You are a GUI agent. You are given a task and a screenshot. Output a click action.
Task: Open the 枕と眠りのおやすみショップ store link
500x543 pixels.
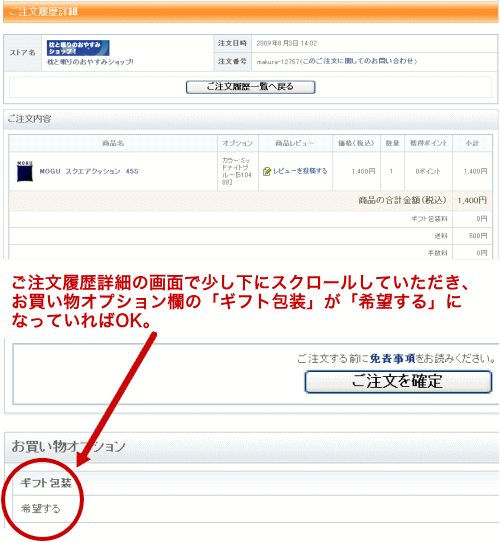click(x=90, y=62)
